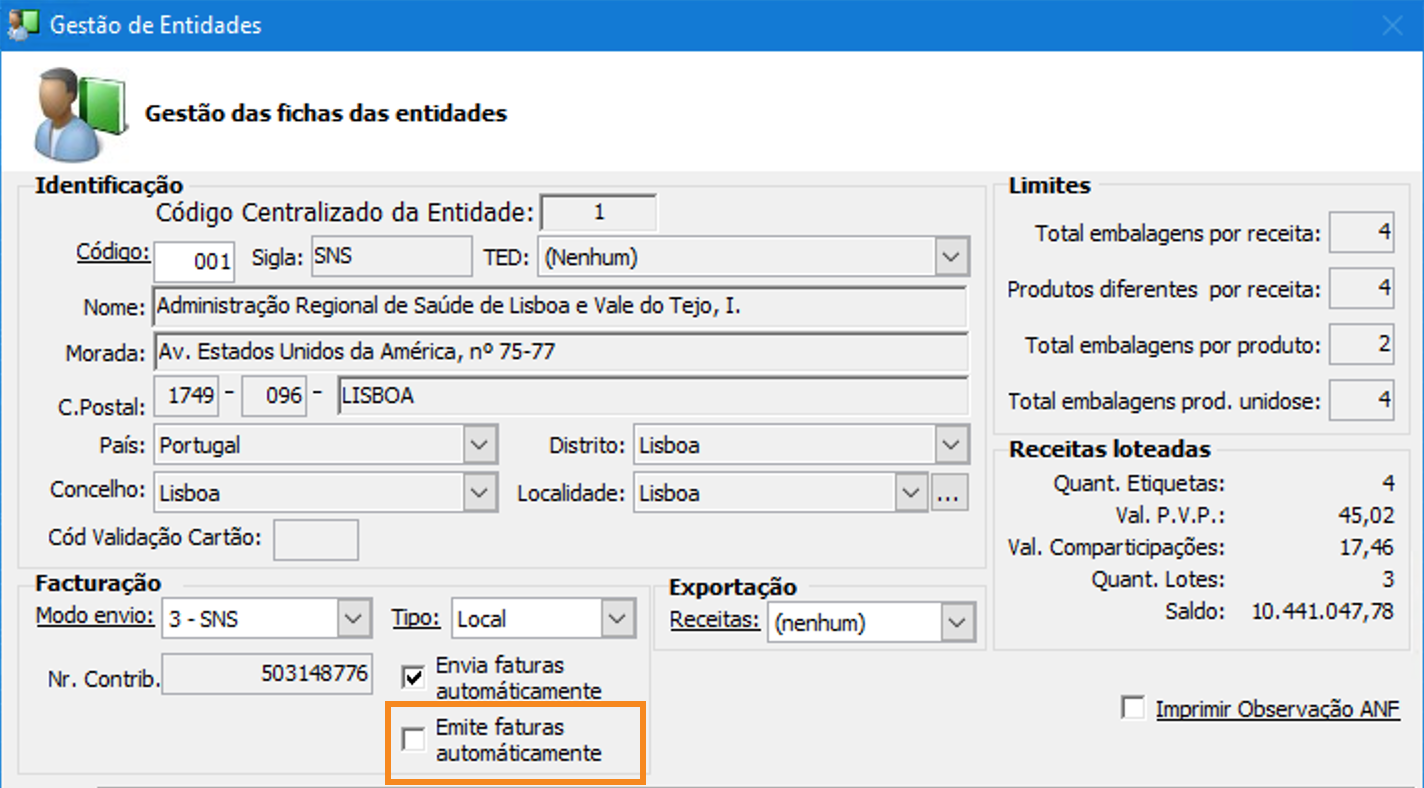Image resolution: width=1424 pixels, height=788 pixels.
Task: Click the Código underlined label
Action: pos(113,251)
